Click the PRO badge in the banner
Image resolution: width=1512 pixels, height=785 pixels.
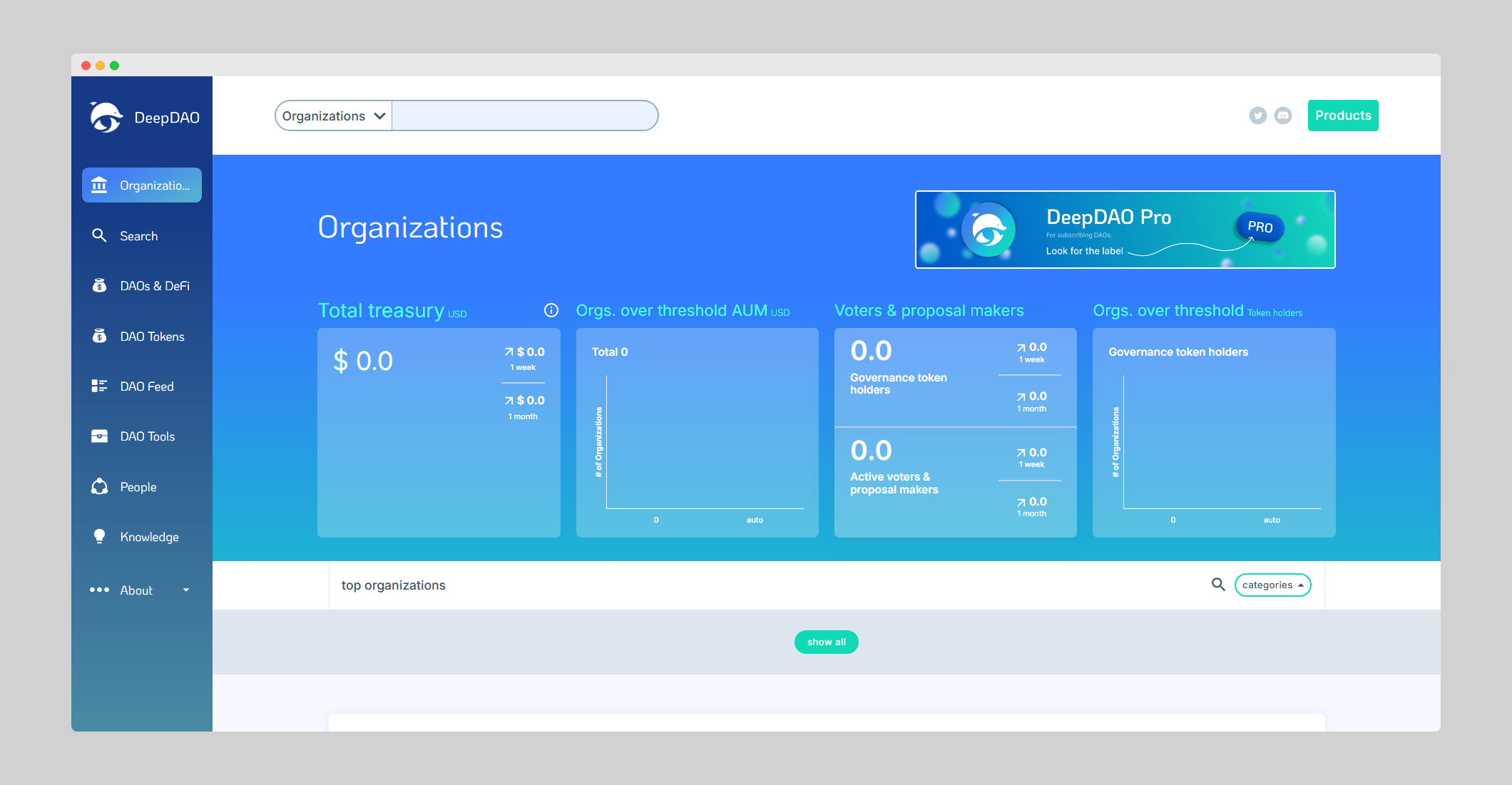tap(1260, 227)
